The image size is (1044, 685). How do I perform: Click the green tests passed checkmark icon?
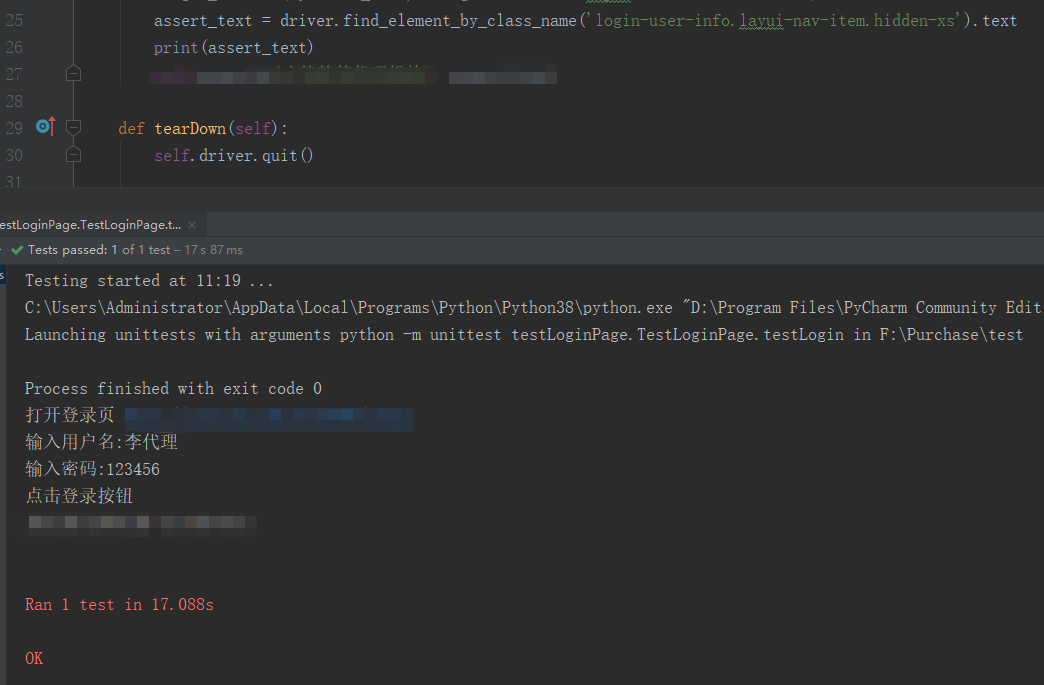pos(17,250)
